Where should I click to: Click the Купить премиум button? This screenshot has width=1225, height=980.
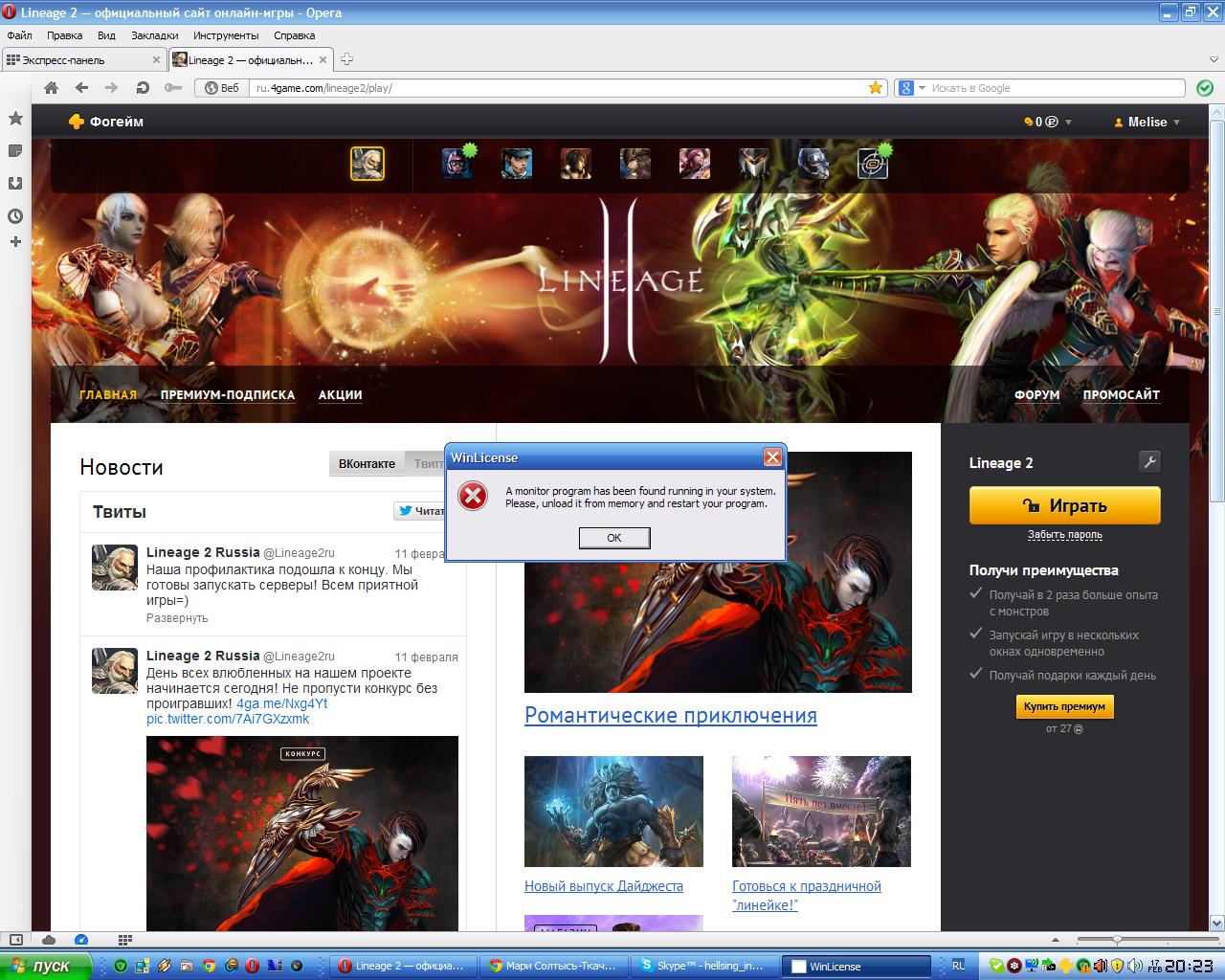[x=1064, y=706]
